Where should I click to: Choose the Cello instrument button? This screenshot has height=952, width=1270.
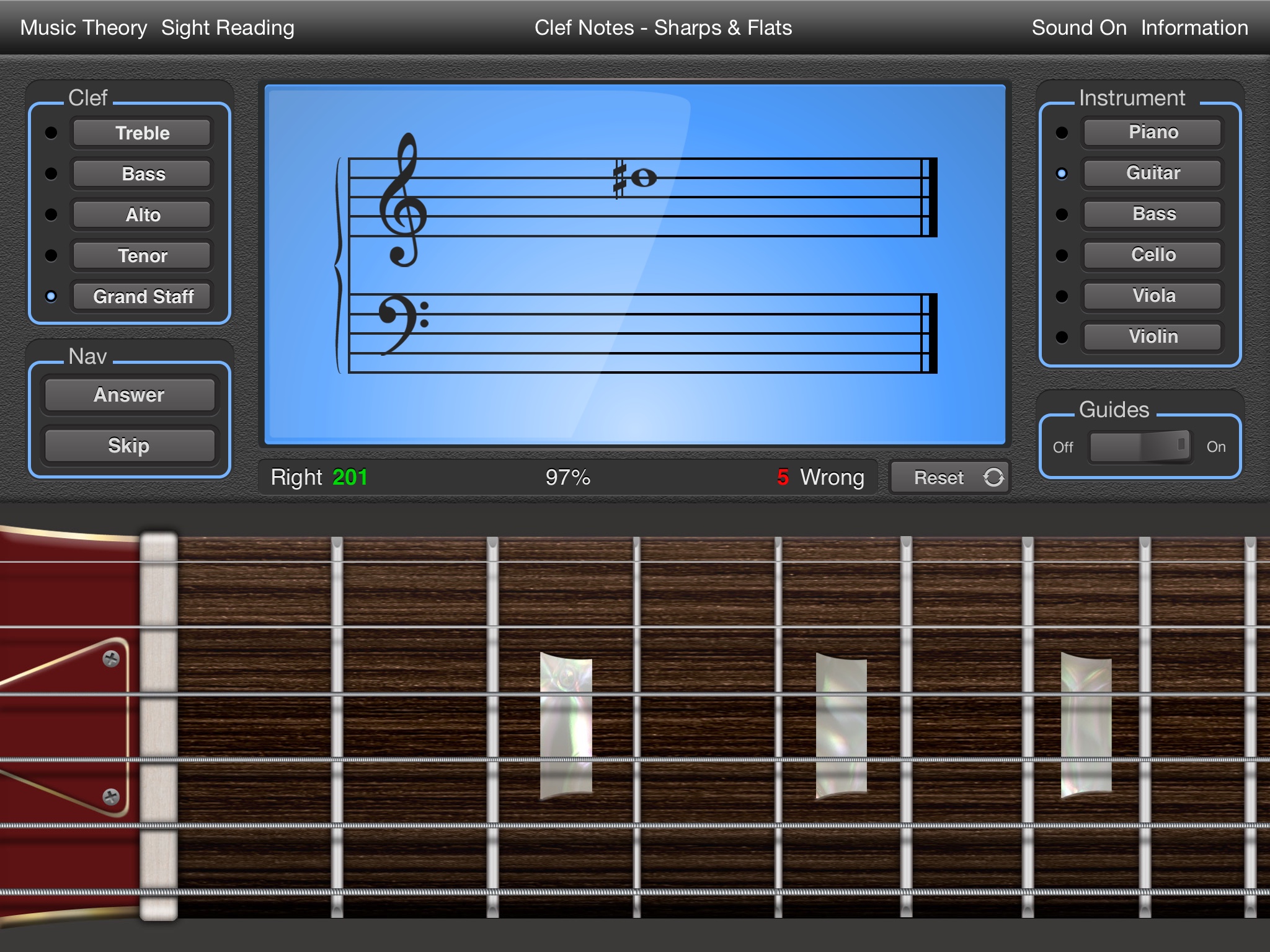coord(1153,255)
